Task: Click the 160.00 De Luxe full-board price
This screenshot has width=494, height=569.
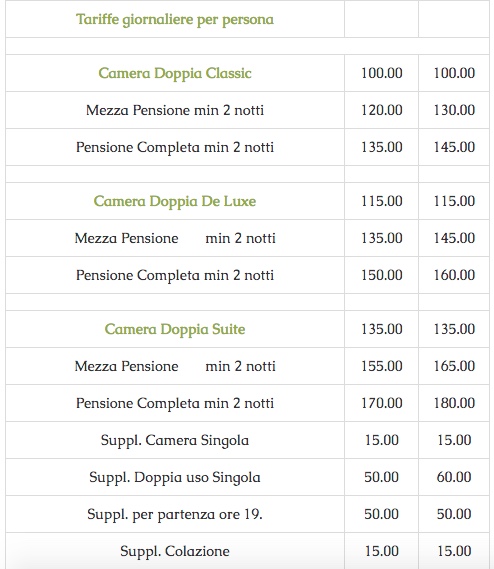Action: 454,275
